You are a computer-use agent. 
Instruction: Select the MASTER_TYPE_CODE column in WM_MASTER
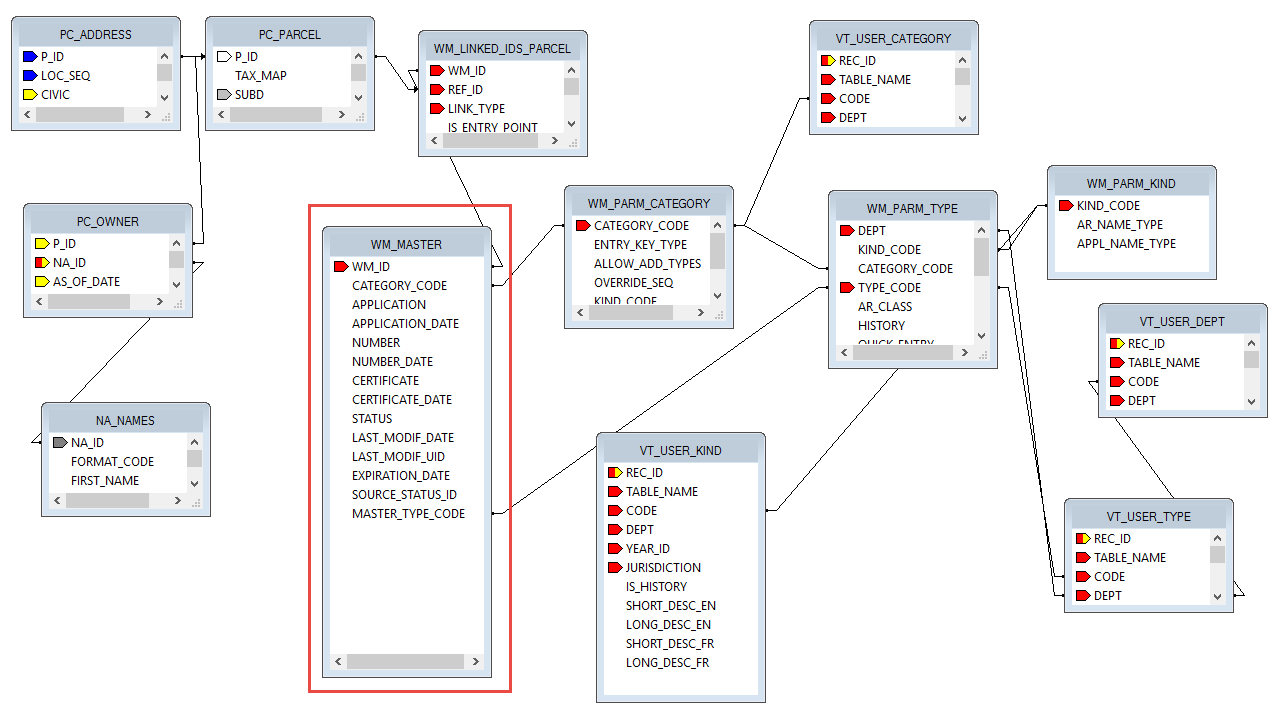[408, 514]
